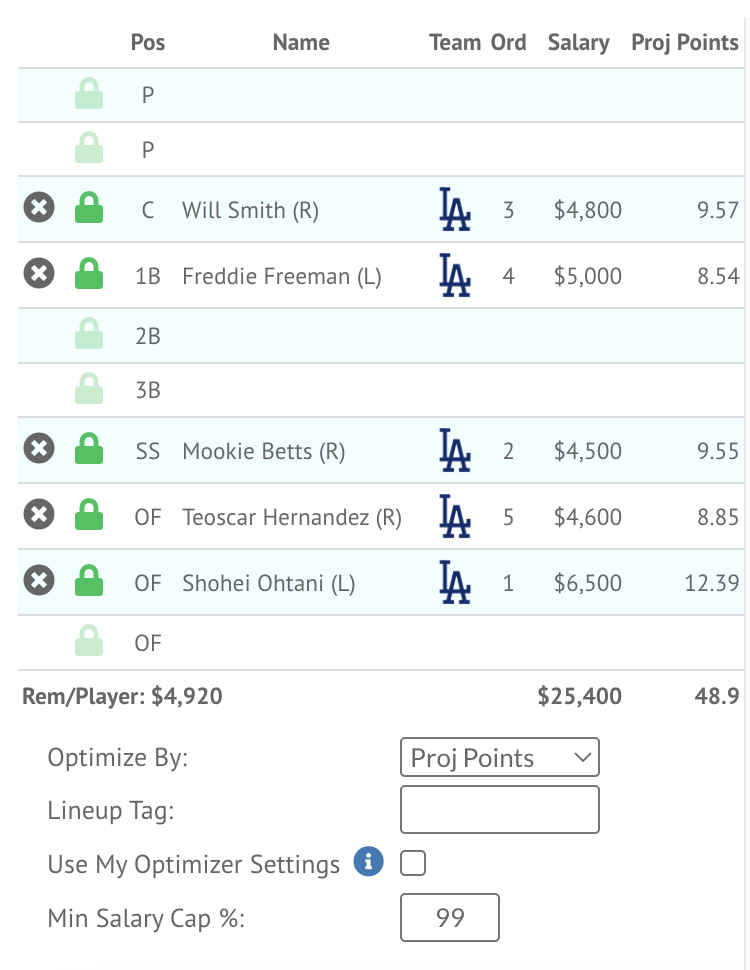
Task: Open the info icon for optimizer settings
Action: (369, 862)
